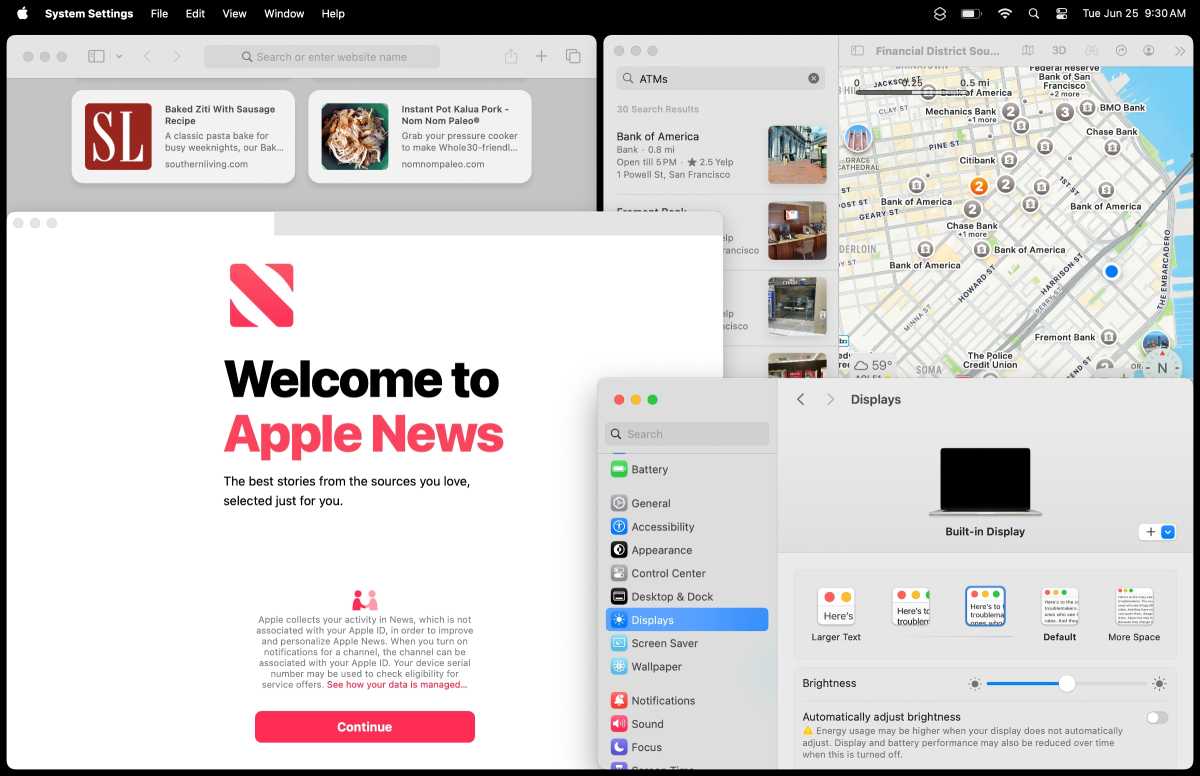The width and height of the screenshot is (1200, 776).
Task: Click the Maps ATMs search field
Action: pos(720,78)
